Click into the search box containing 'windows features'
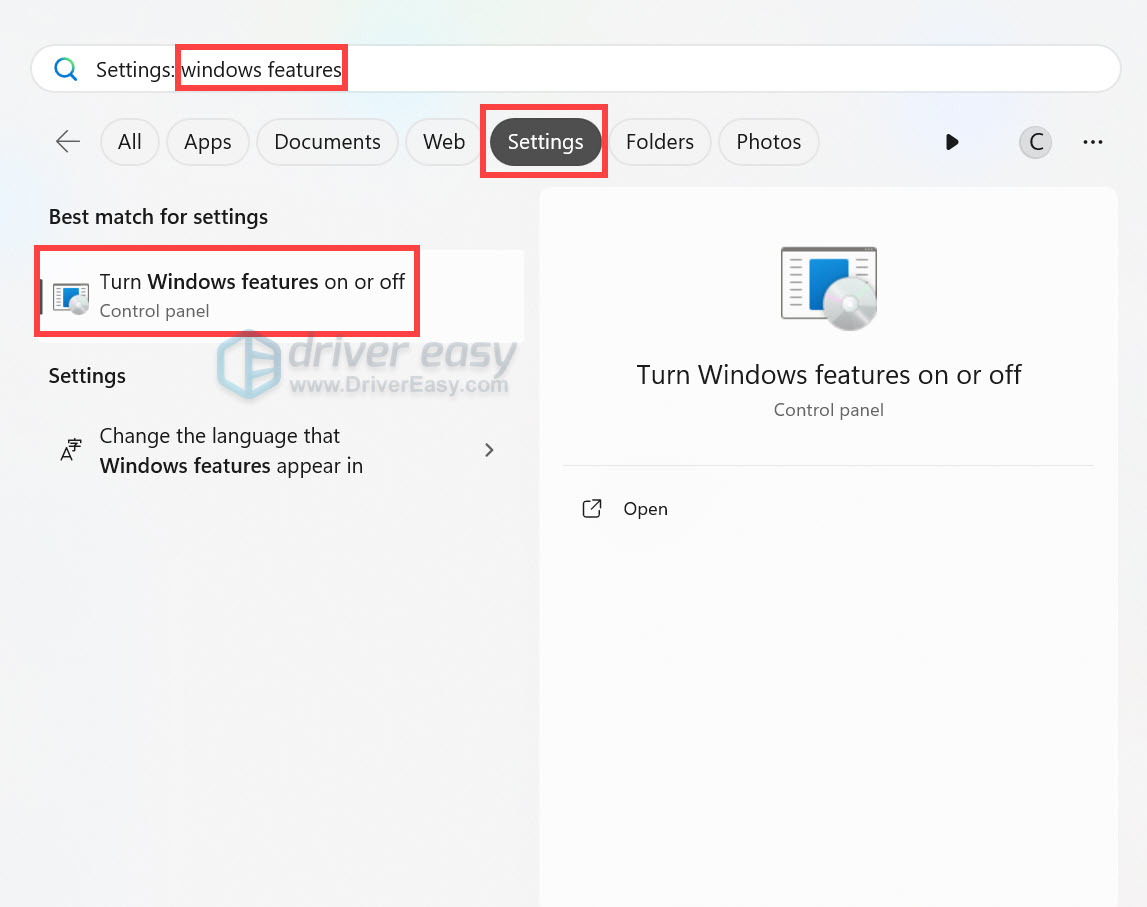The image size is (1147, 907). [600, 69]
